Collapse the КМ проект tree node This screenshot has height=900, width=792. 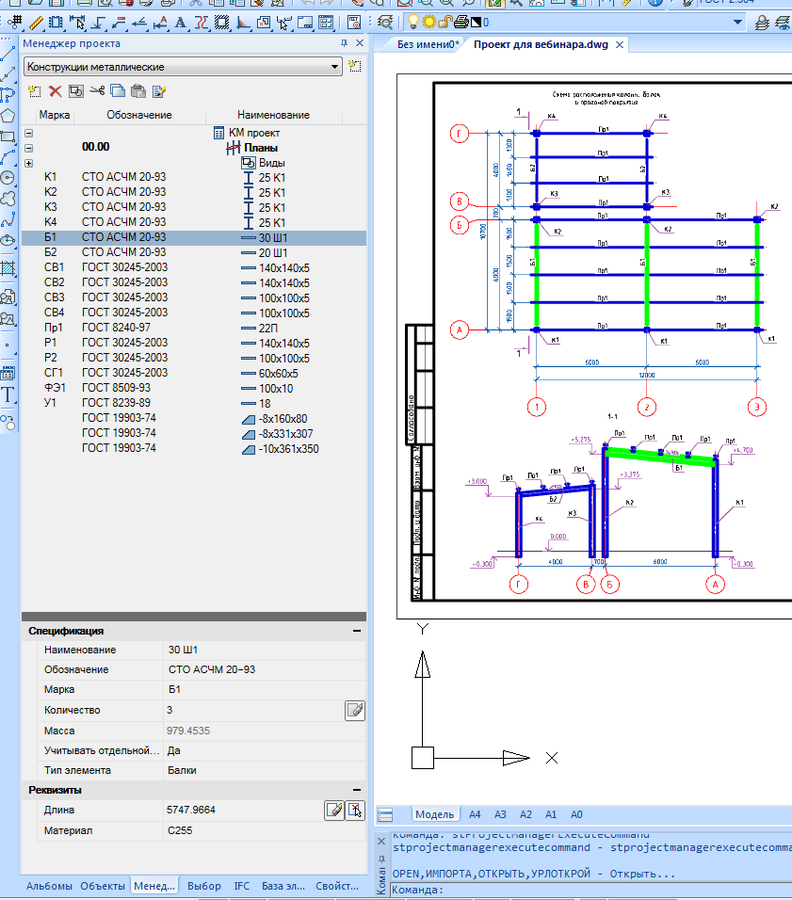[29, 133]
